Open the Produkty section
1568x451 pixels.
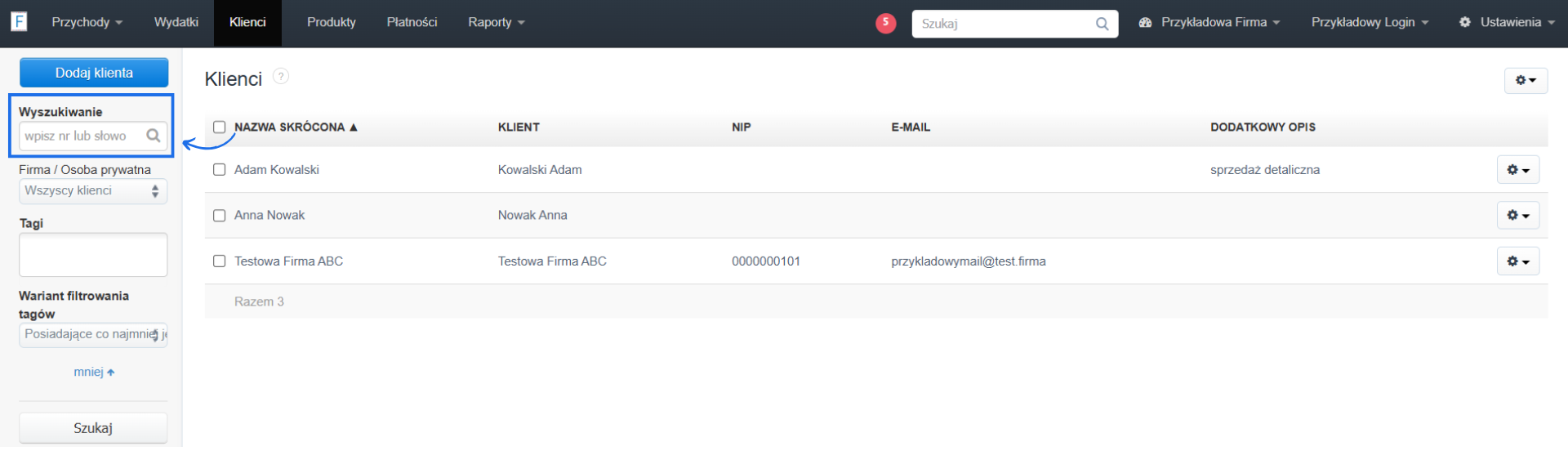(x=331, y=23)
